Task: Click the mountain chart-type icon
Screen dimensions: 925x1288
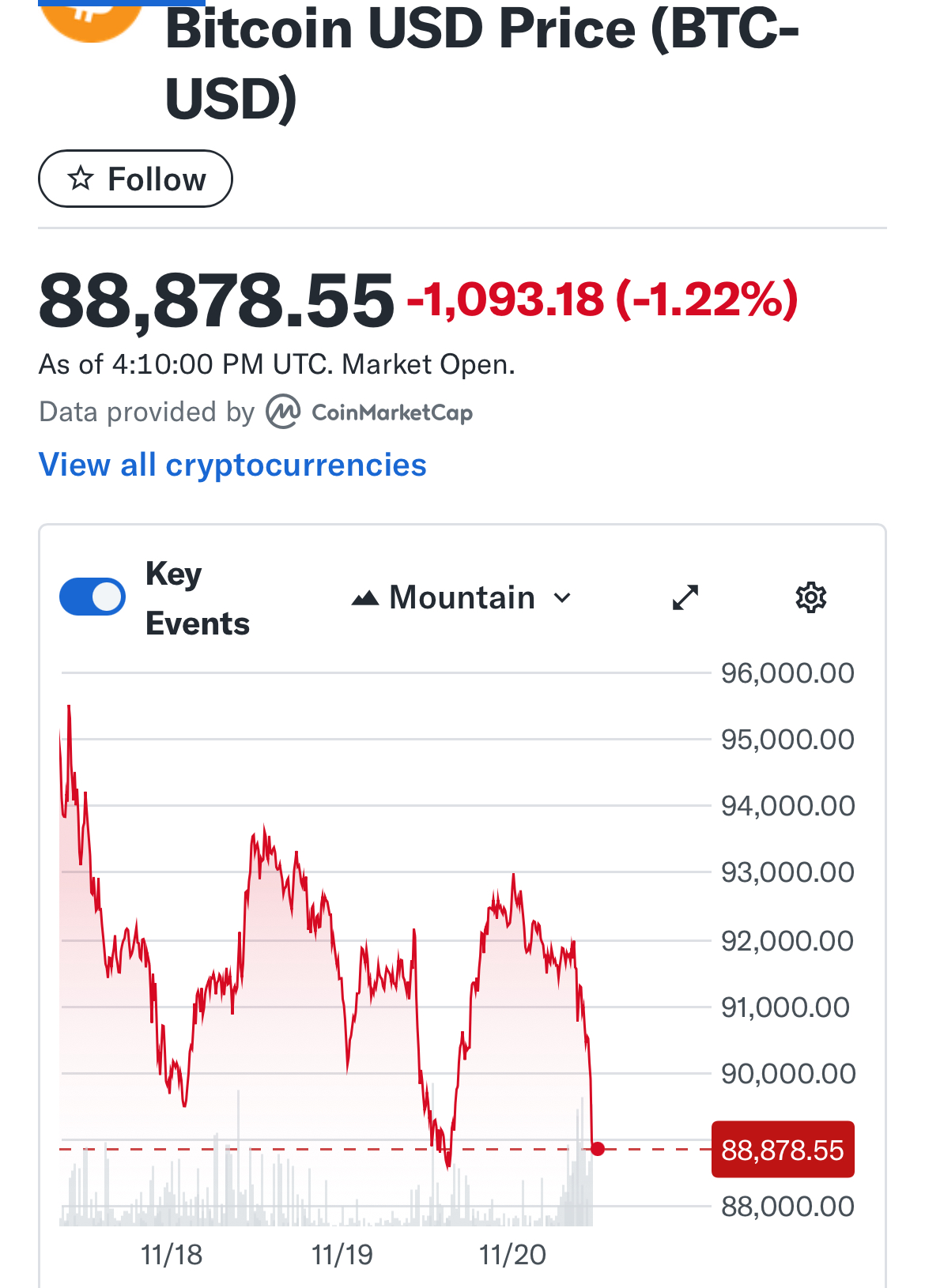Action: click(x=365, y=598)
